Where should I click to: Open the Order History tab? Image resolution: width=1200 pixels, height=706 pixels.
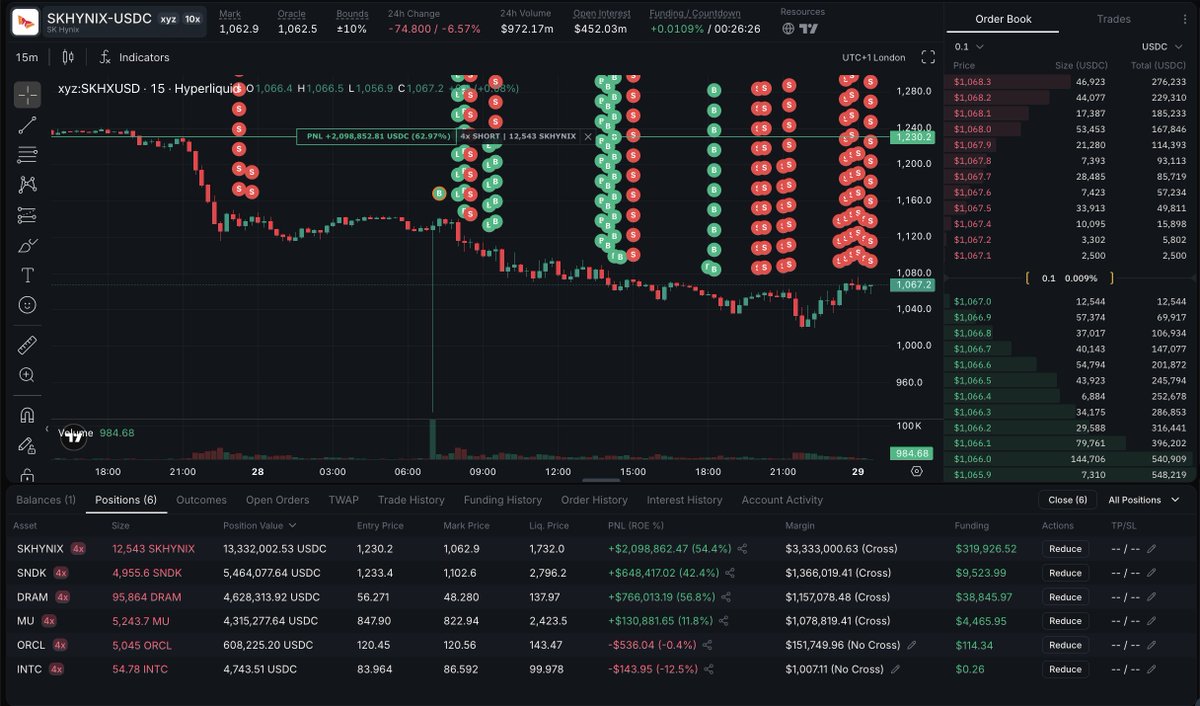point(594,500)
